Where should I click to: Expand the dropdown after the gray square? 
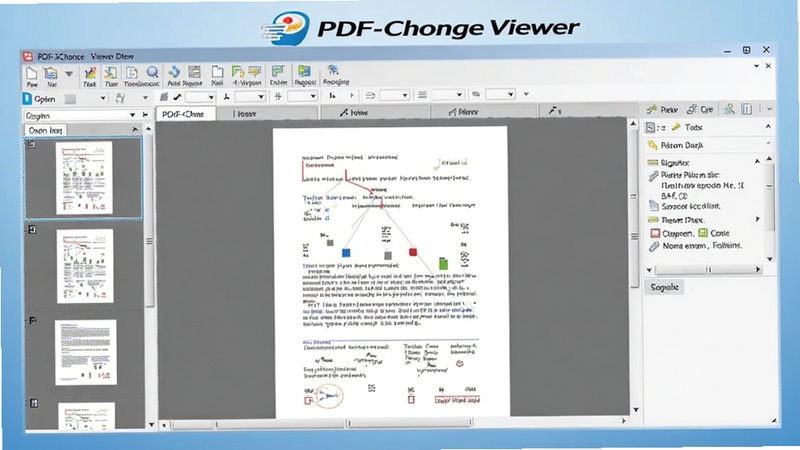pos(103,98)
